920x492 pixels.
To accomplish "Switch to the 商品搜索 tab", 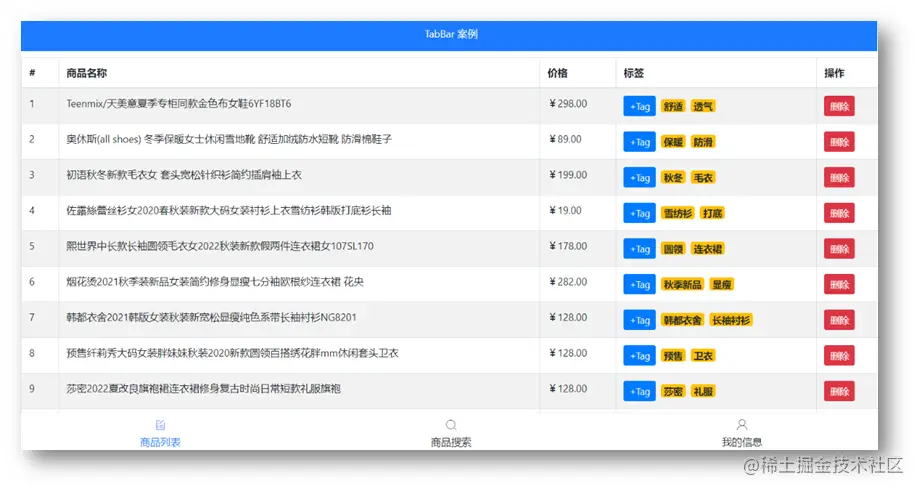I will click(x=451, y=433).
